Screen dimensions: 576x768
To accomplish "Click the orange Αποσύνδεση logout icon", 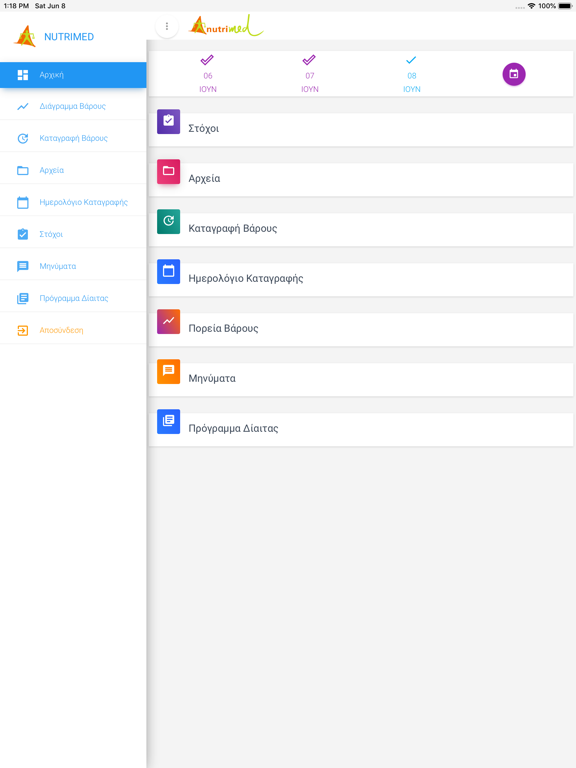I will click(x=23, y=330).
